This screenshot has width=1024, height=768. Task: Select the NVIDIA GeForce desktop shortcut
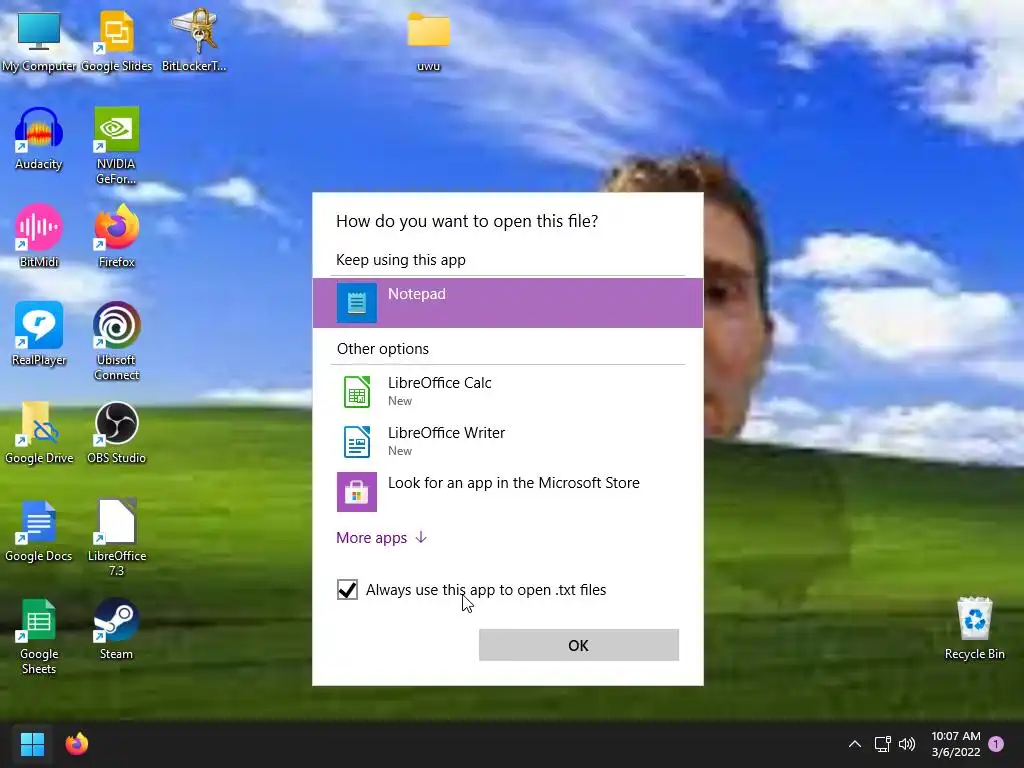pos(116,145)
